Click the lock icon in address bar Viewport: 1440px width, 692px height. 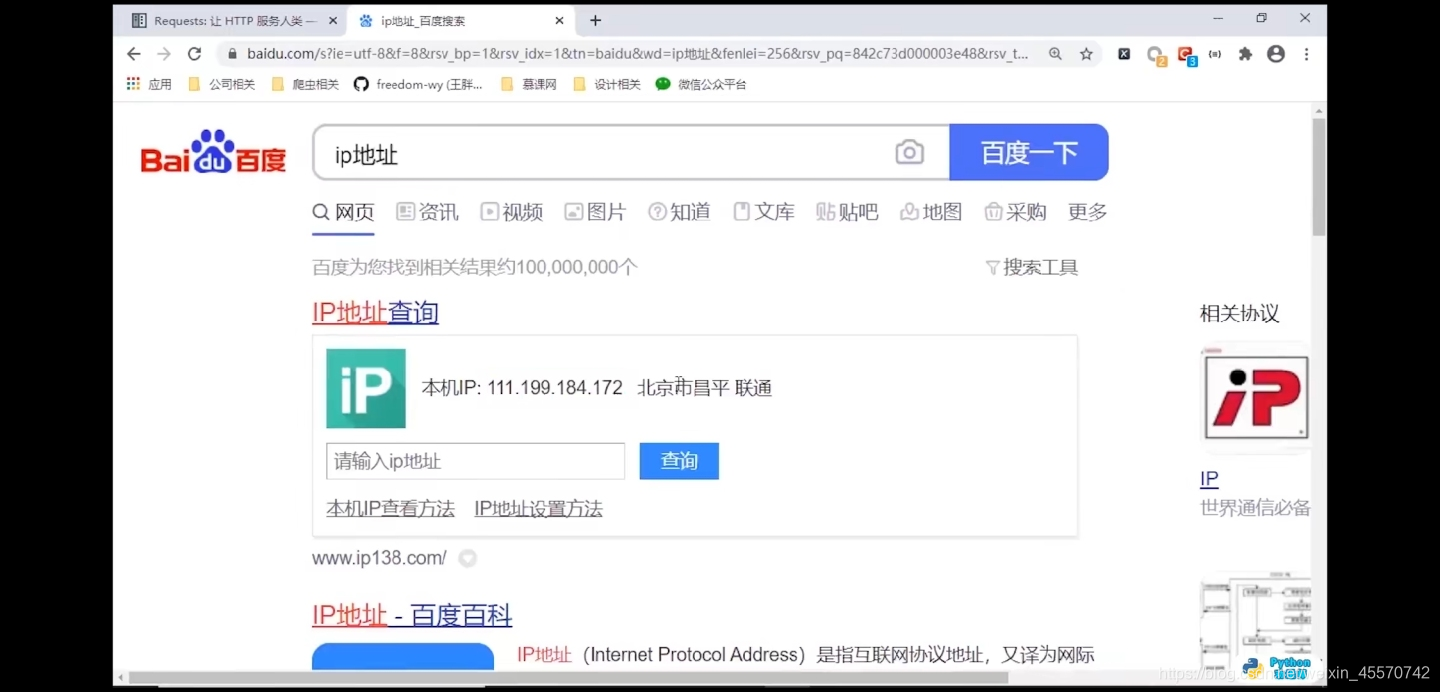(232, 54)
